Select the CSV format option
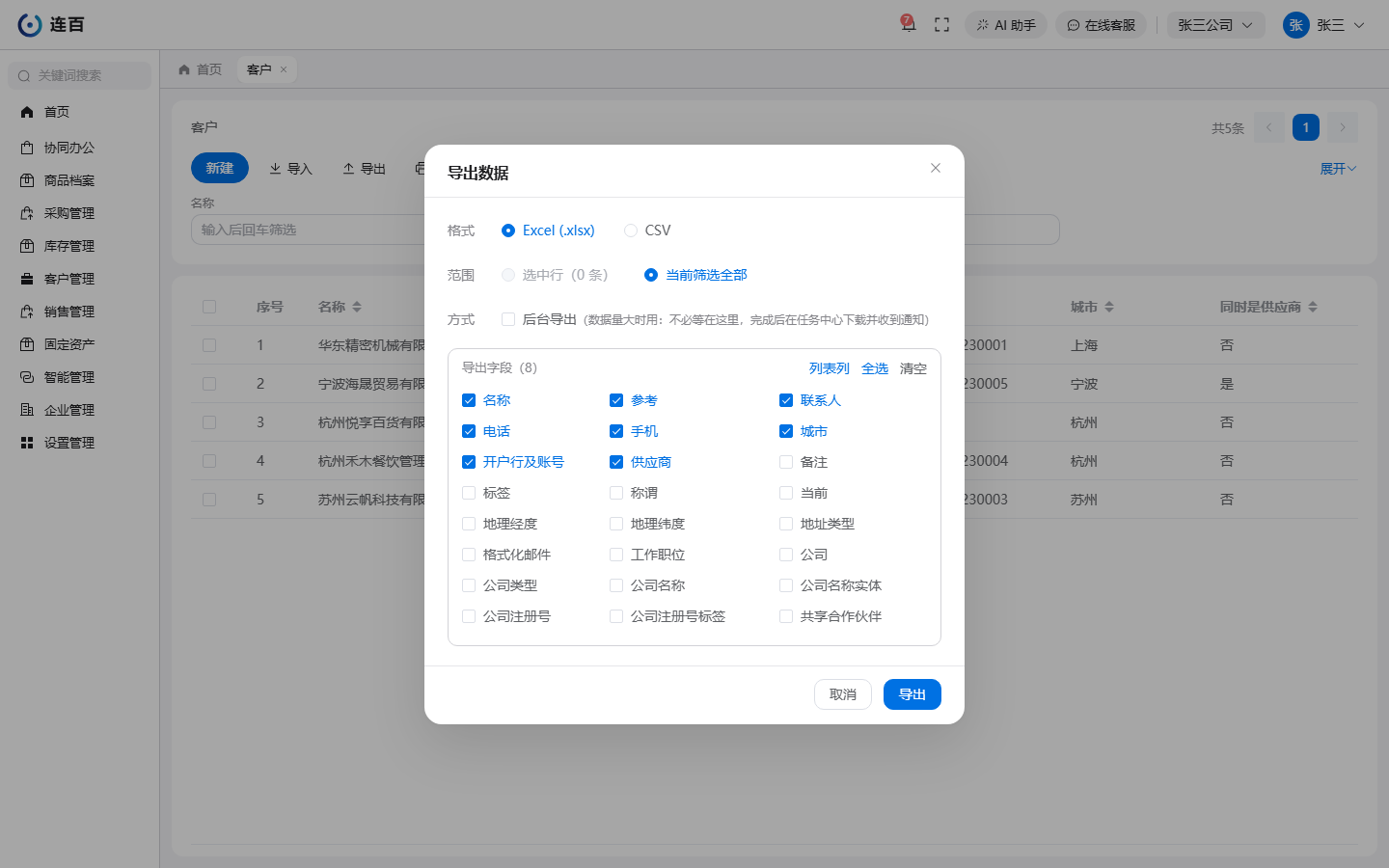 pyautogui.click(x=647, y=231)
